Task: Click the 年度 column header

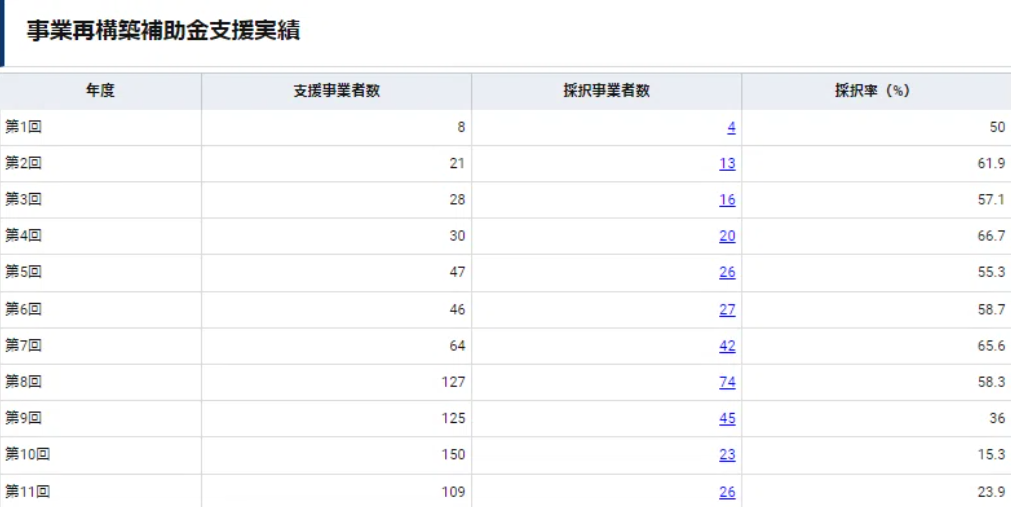Action: pyautogui.click(x=100, y=91)
